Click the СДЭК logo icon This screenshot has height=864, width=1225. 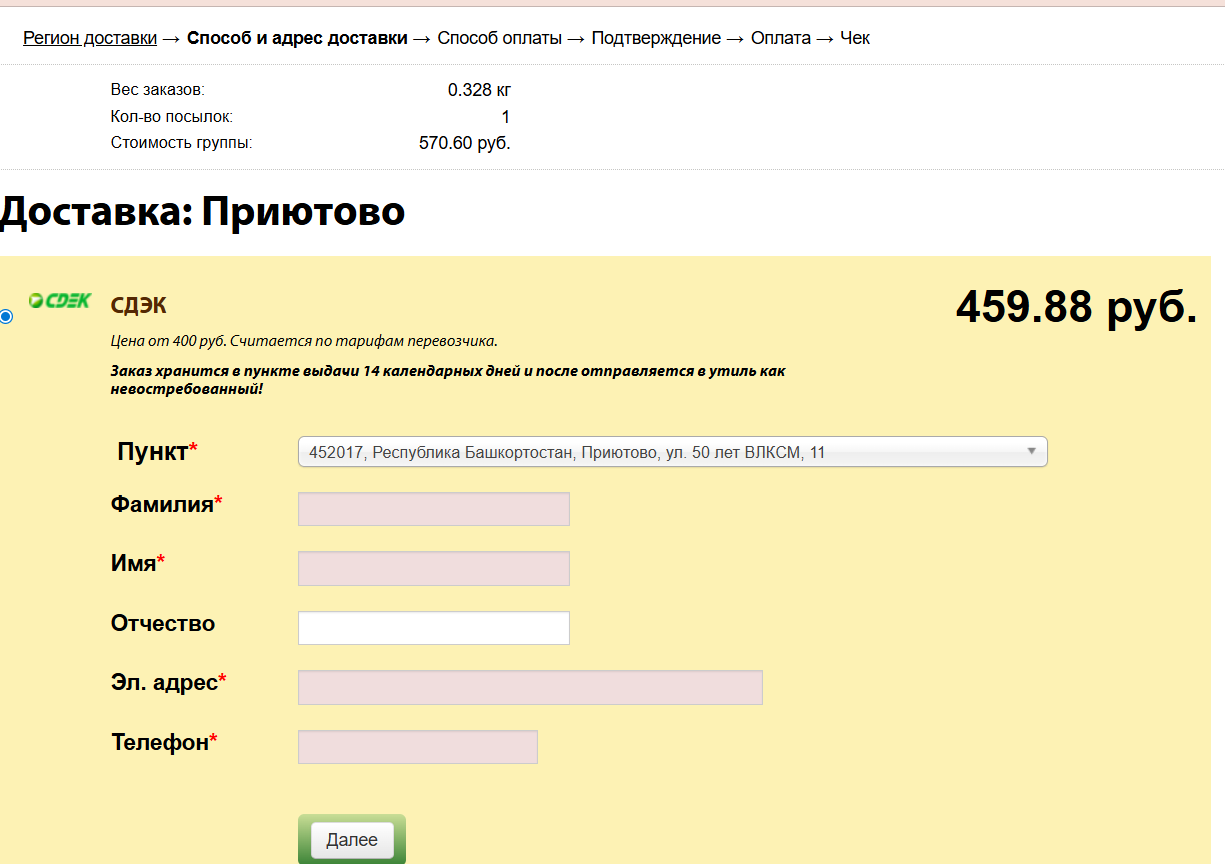click(x=60, y=300)
